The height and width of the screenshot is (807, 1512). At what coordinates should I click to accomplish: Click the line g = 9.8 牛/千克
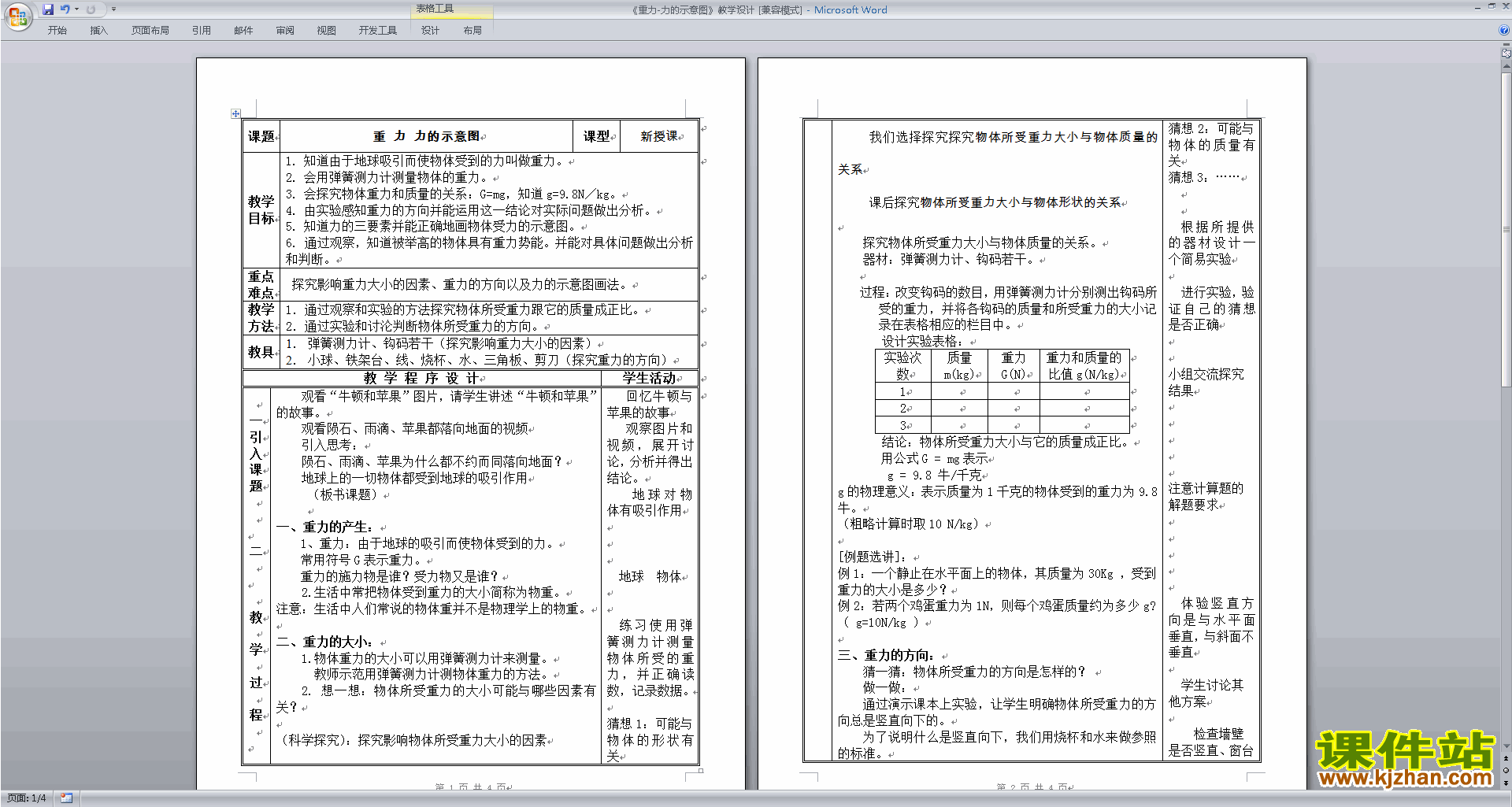934,476
